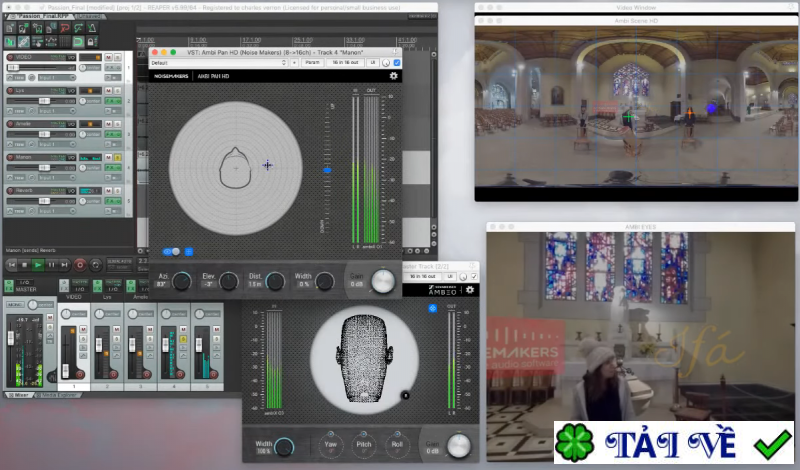Toggle the blue view switch below panner

point(171,251)
